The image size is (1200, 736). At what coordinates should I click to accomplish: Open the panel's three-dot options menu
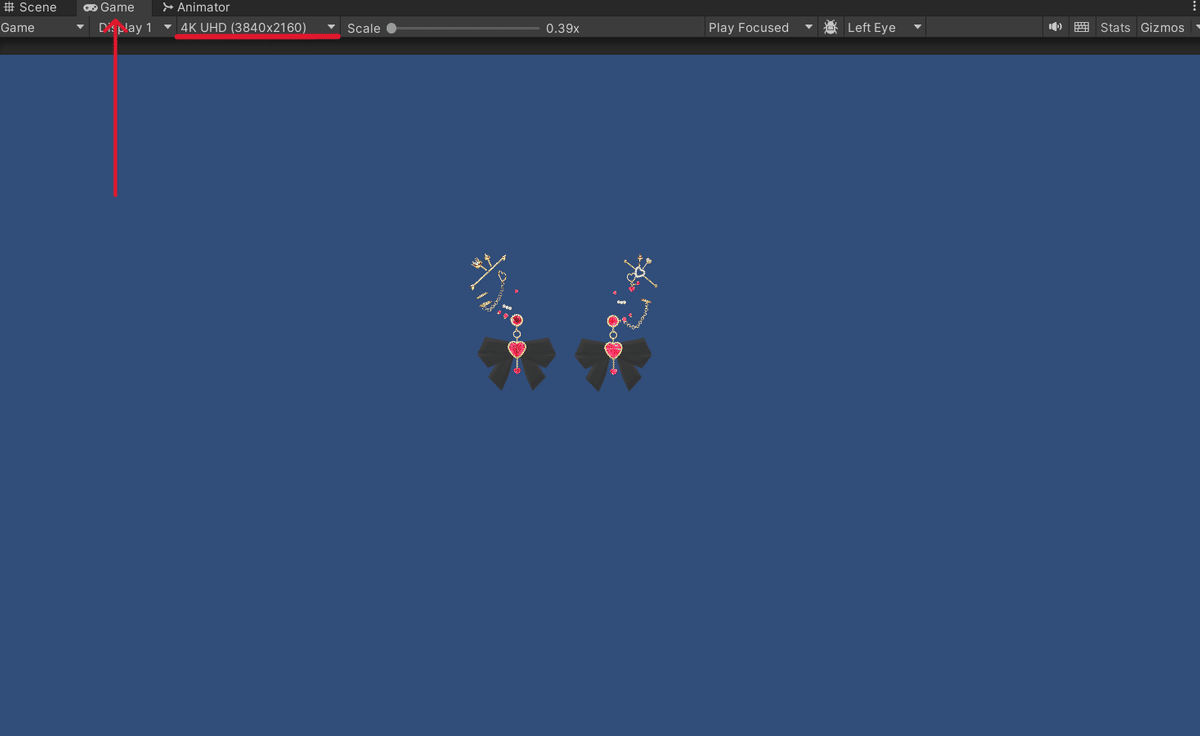pos(1194,7)
